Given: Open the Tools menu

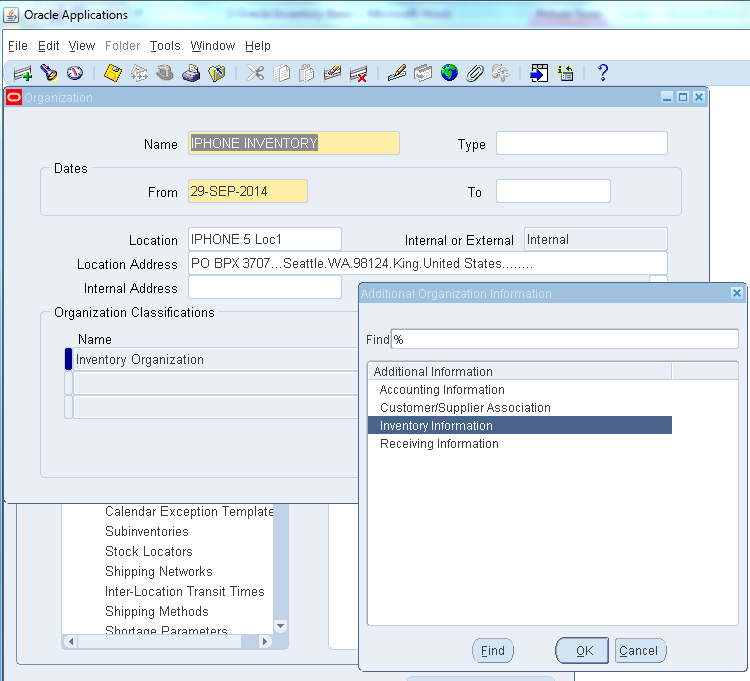Looking at the screenshot, I should [x=165, y=46].
